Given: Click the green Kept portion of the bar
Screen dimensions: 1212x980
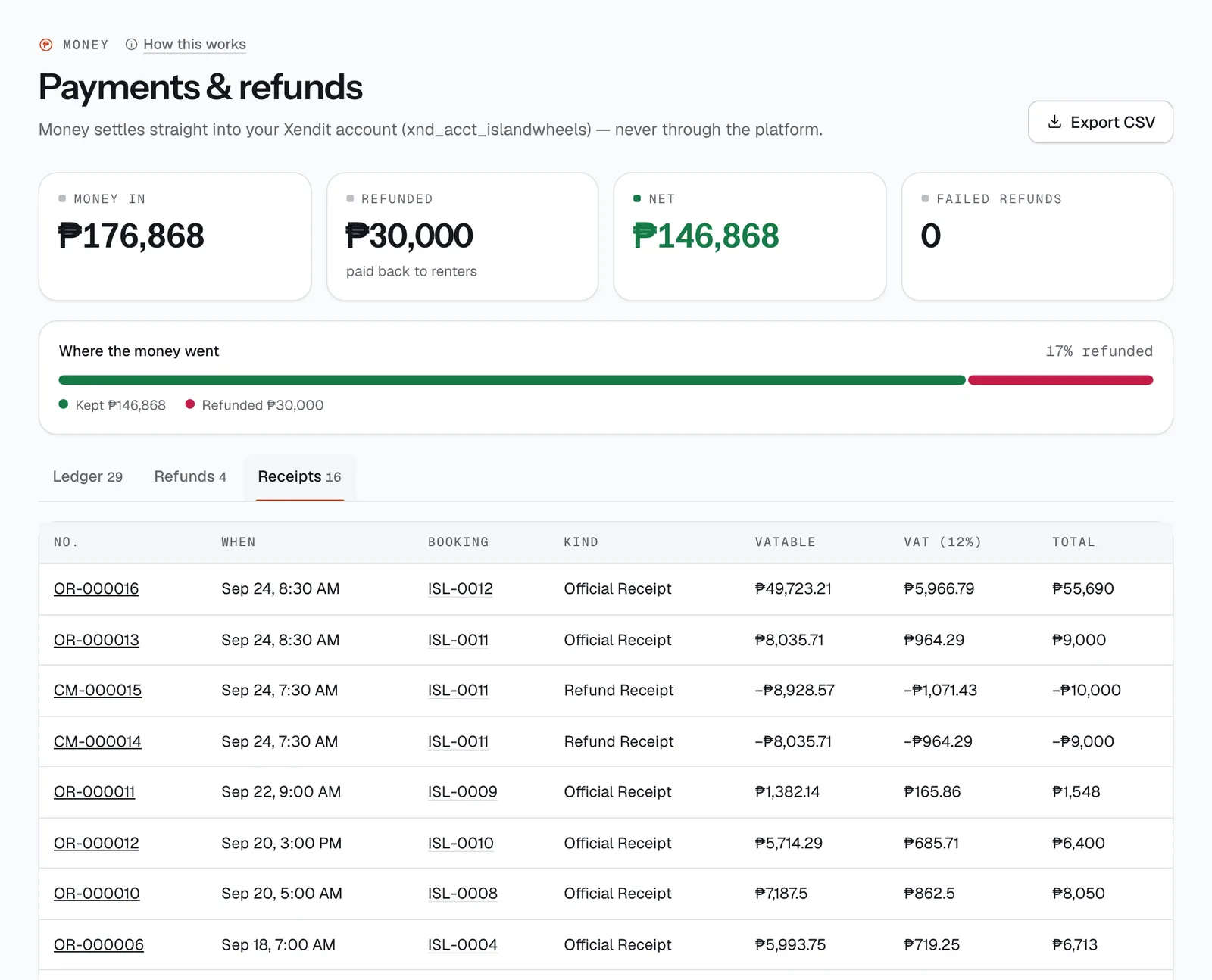Looking at the screenshot, I should 512,380.
